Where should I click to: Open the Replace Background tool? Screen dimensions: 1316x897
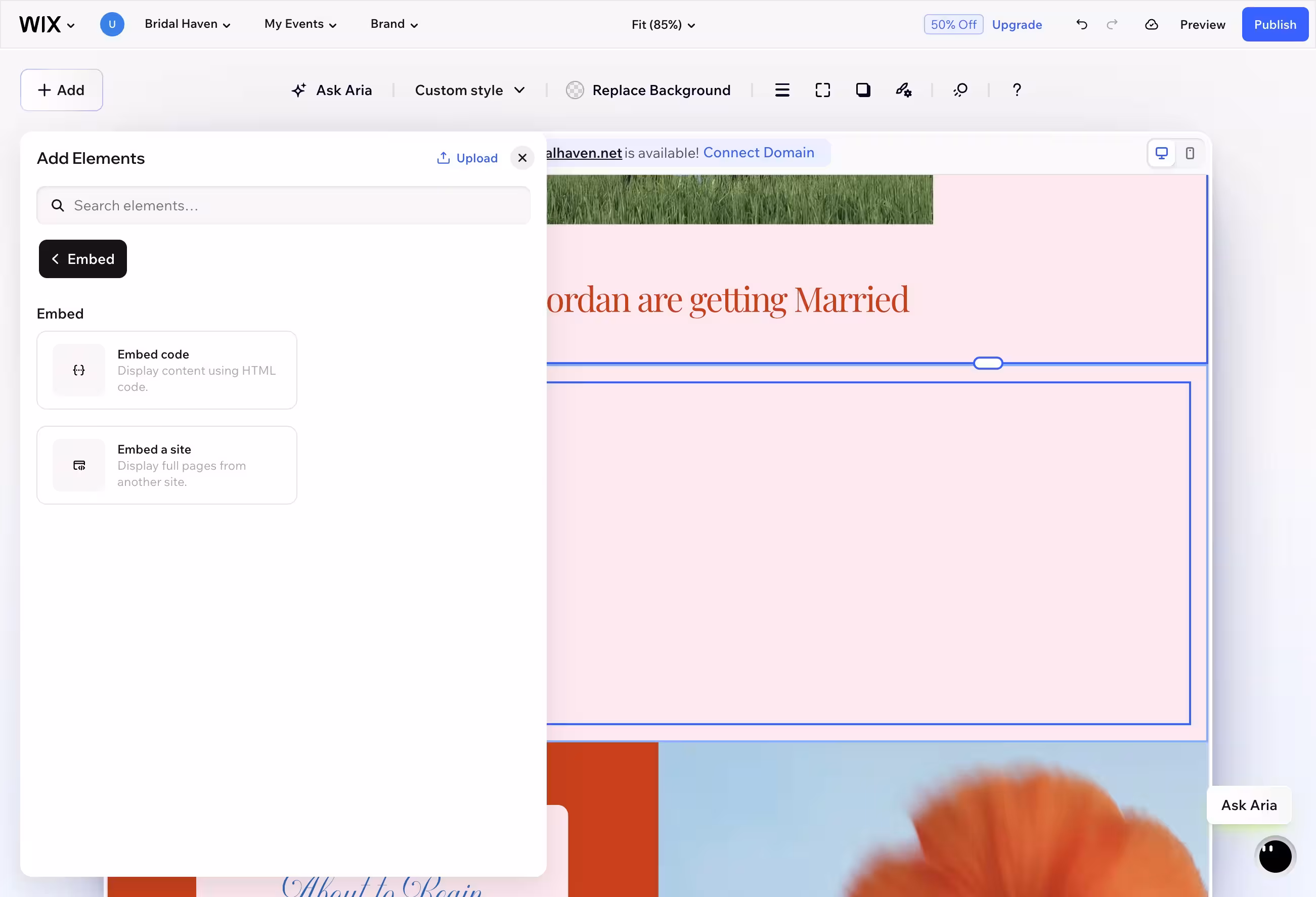649,89
